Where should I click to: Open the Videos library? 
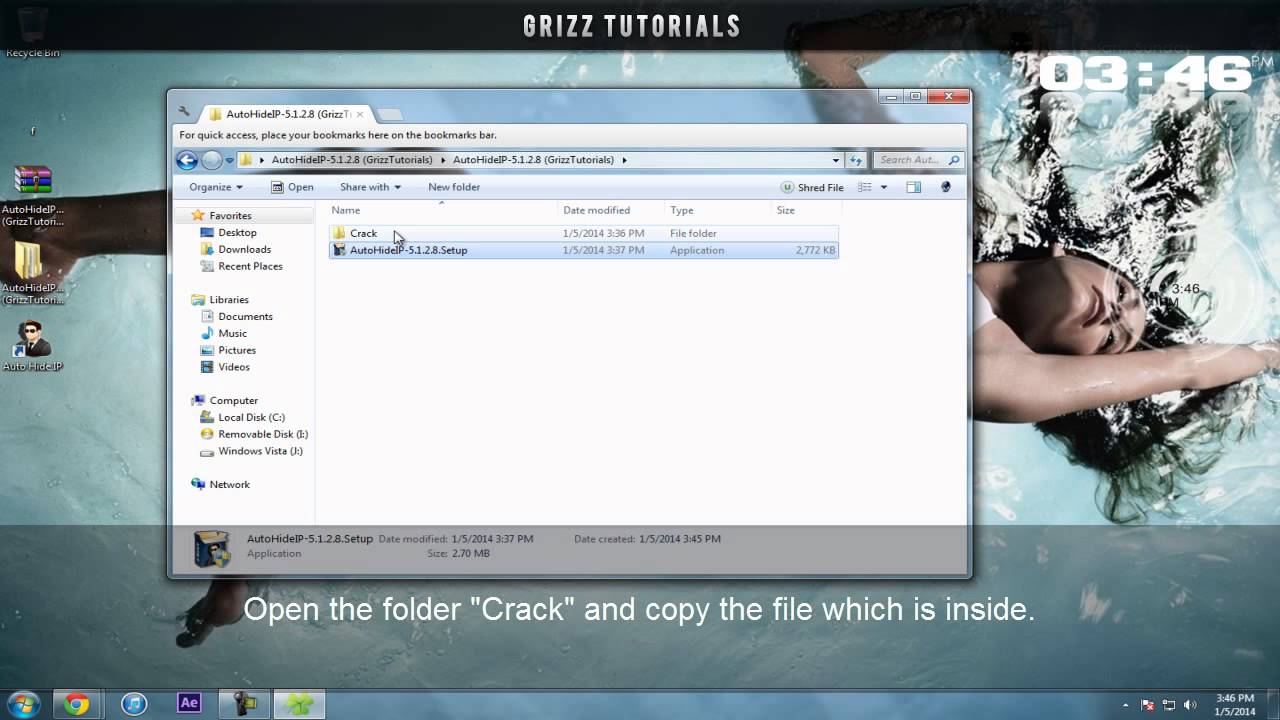point(234,367)
